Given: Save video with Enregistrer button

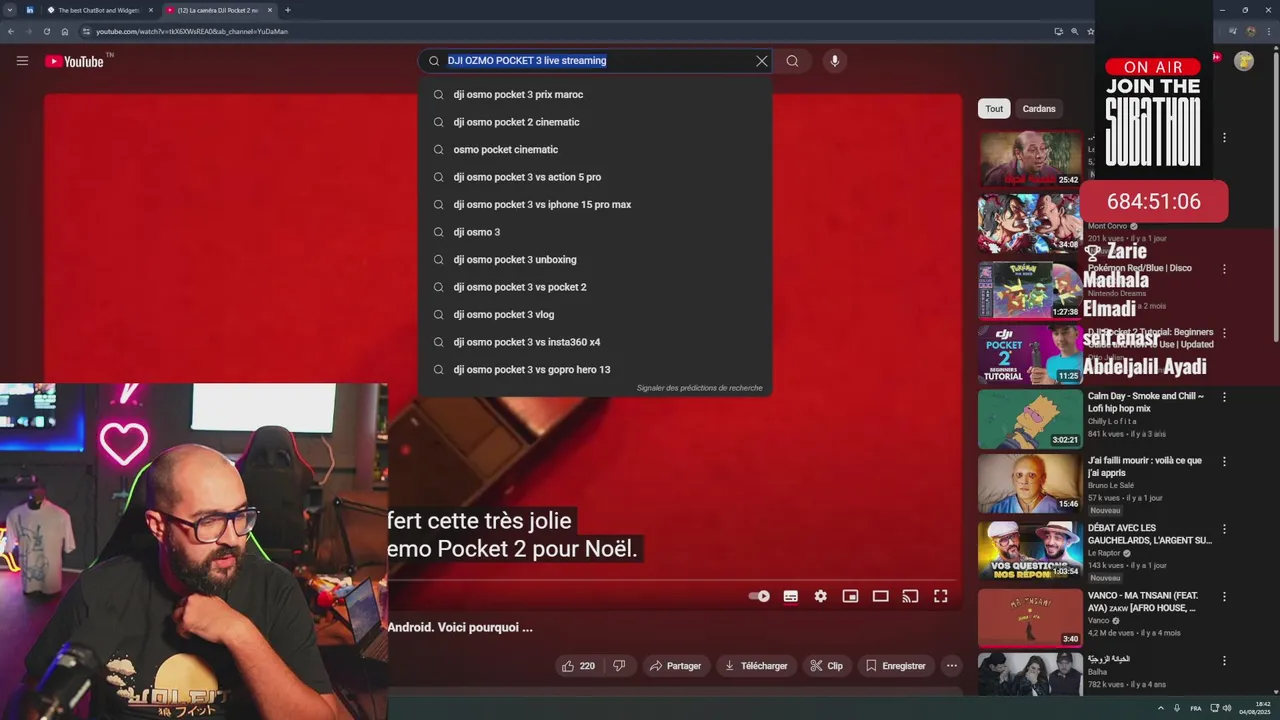Looking at the screenshot, I should click(896, 666).
